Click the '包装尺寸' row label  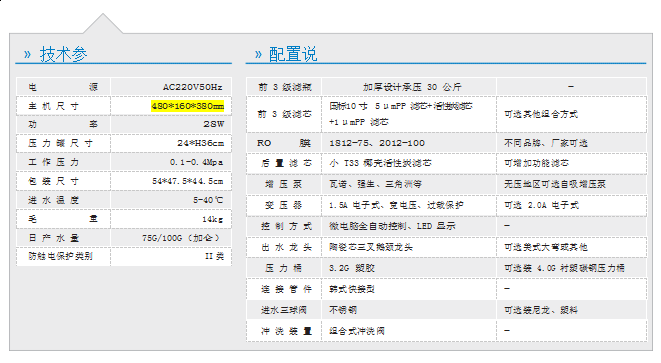(x=54, y=181)
